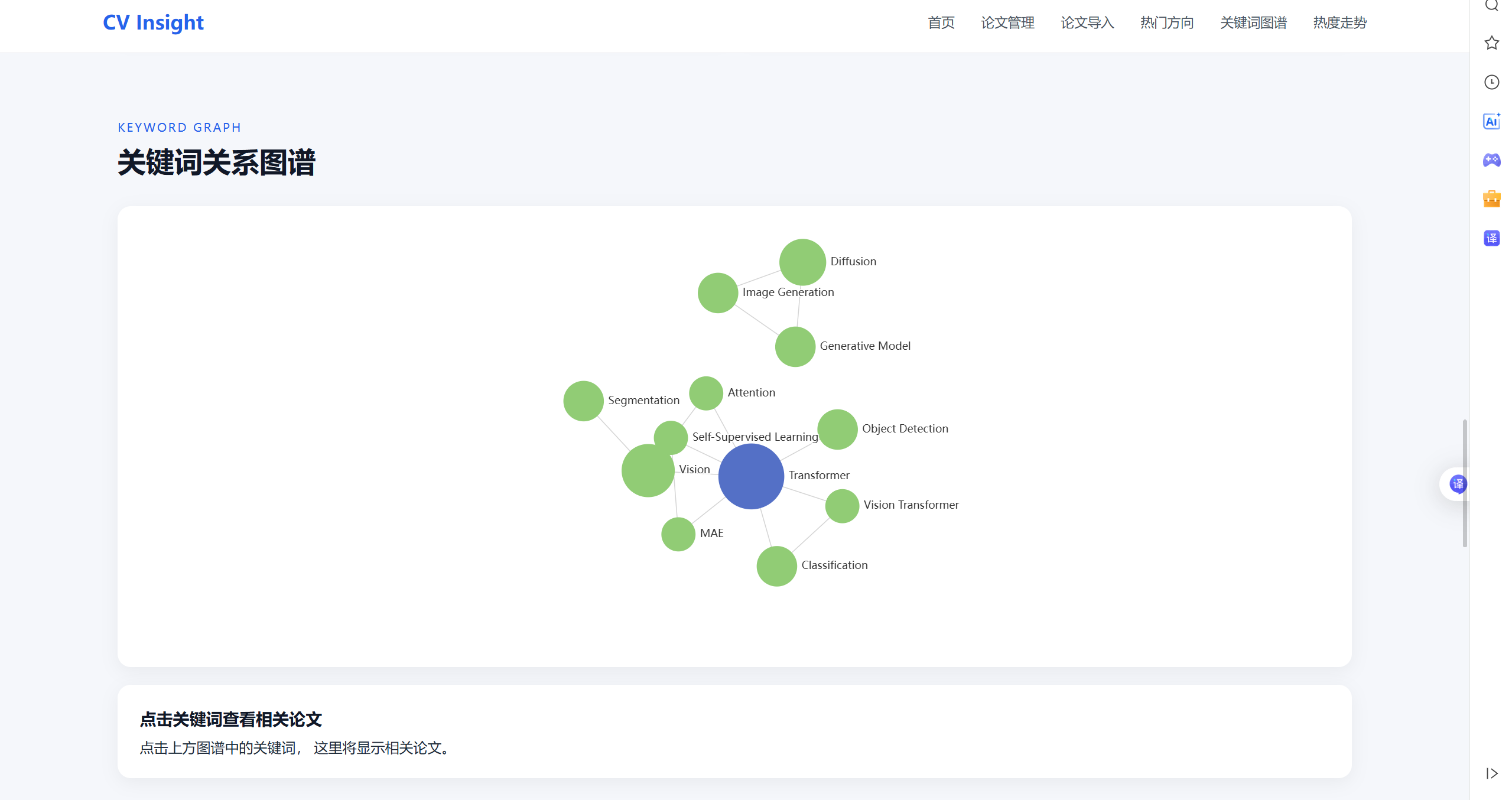The image size is (1512, 800).
Task: Select the Diffusion node circle
Action: (802, 262)
